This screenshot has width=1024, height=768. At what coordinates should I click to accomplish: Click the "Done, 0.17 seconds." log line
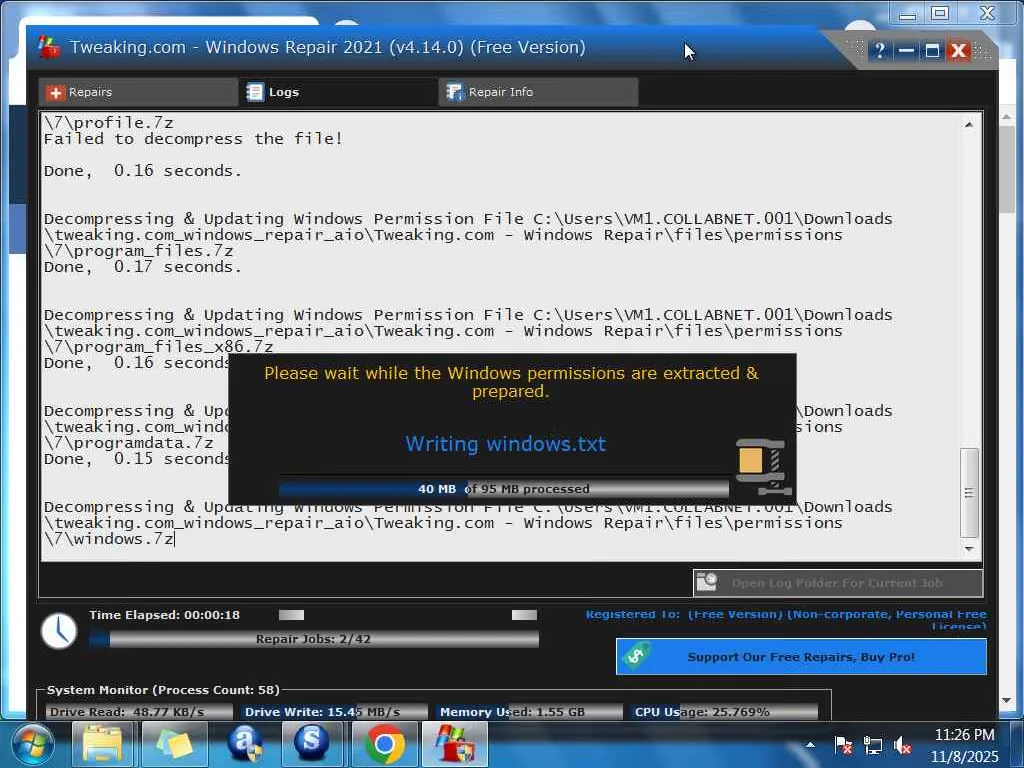pyautogui.click(x=142, y=267)
